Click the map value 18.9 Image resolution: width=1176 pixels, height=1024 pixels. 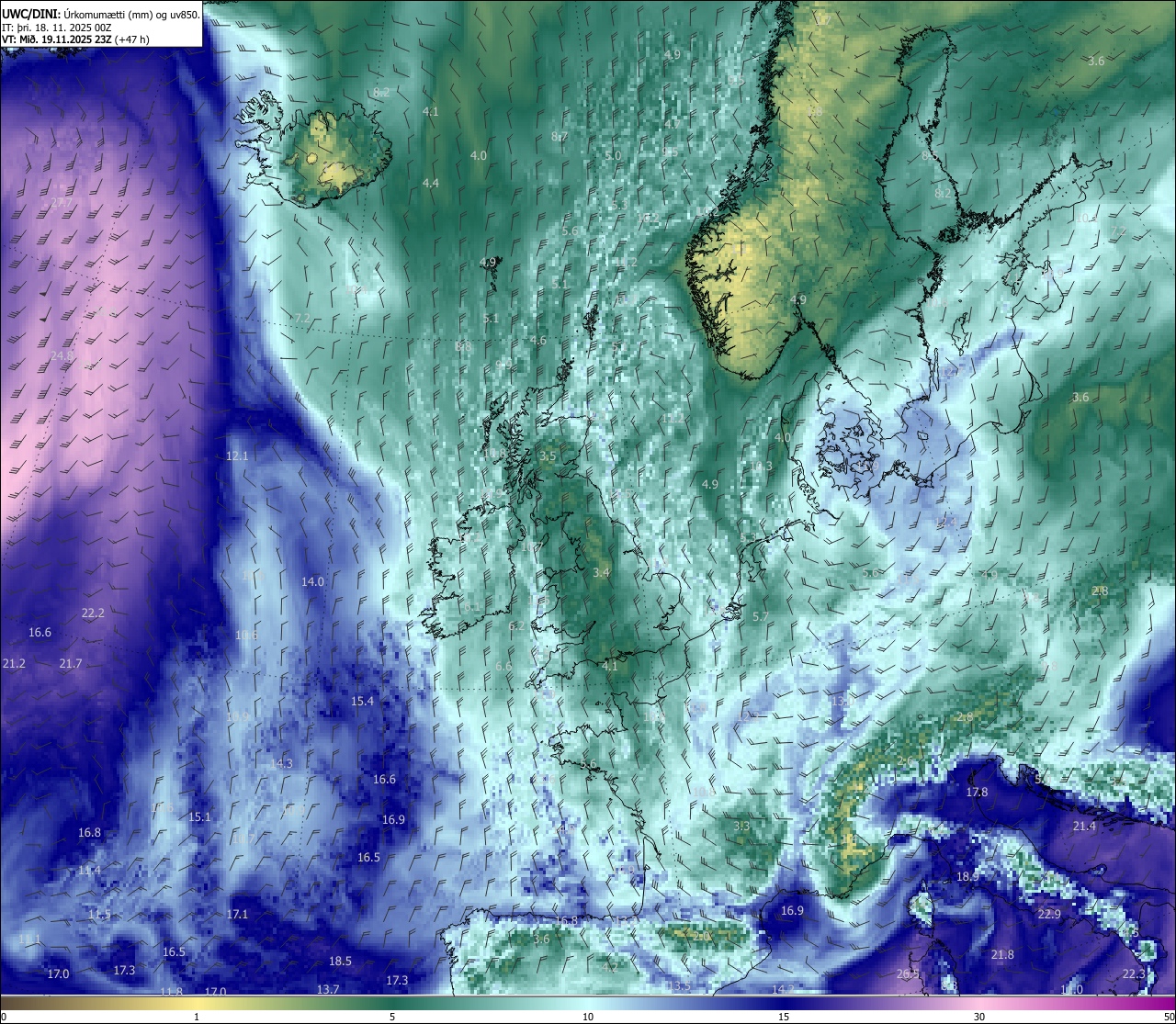click(x=967, y=876)
